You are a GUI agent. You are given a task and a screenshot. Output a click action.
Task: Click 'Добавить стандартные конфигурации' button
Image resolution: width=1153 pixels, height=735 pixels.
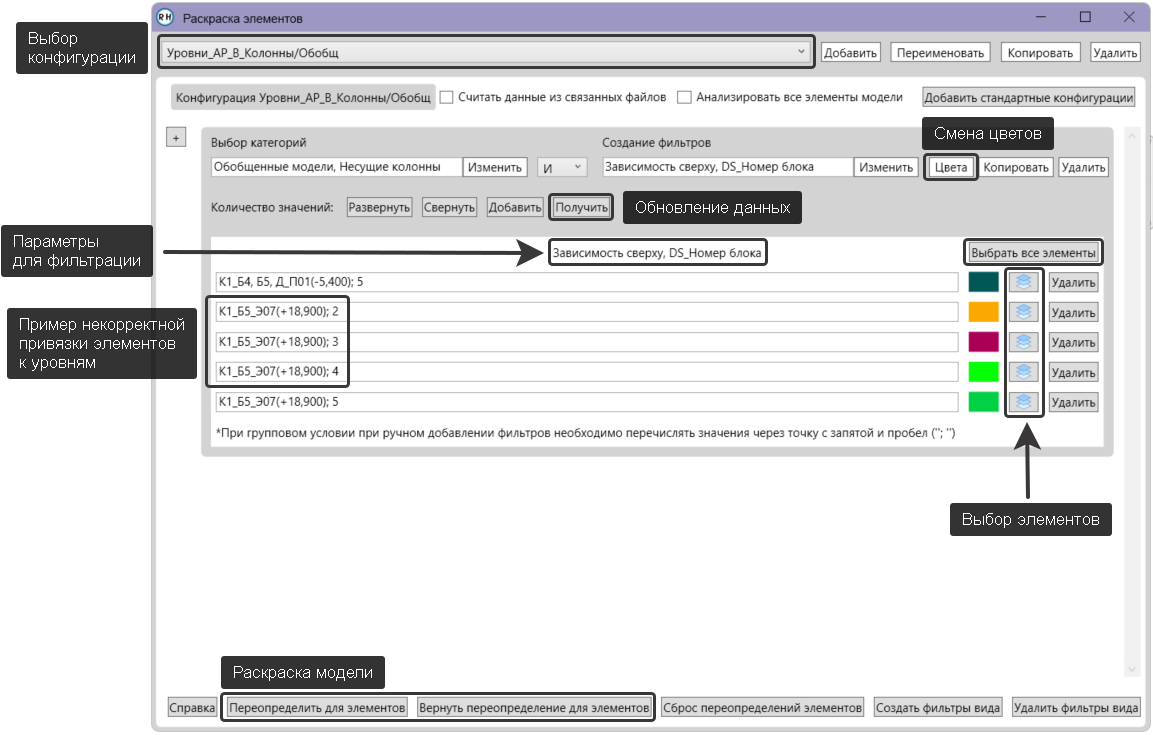tap(1029, 97)
